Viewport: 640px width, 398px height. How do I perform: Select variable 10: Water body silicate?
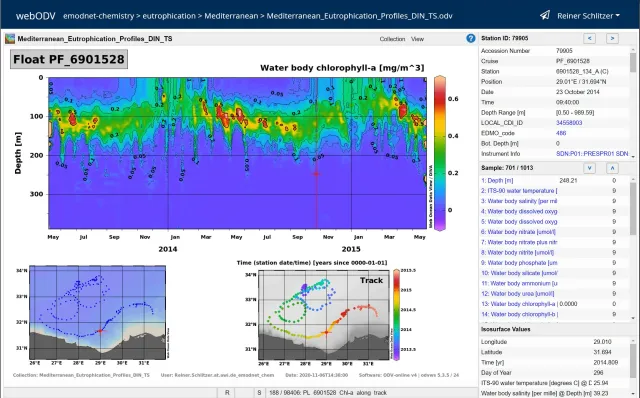519,273
